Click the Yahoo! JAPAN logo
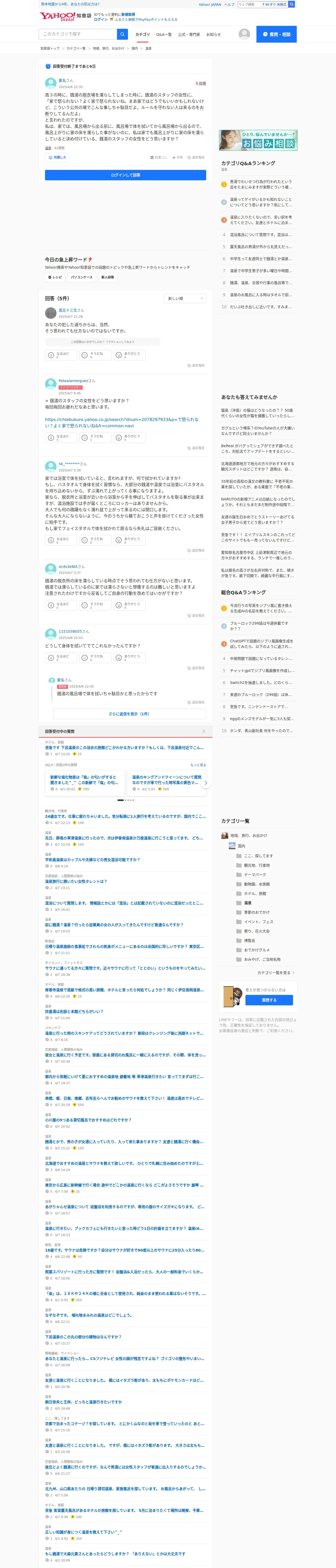This screenshot has height=1568, width=336. 57,16
